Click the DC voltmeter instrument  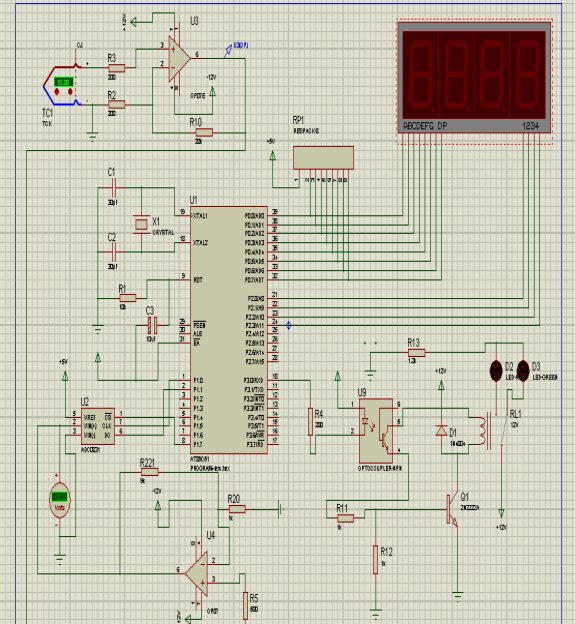click(60, 499)
